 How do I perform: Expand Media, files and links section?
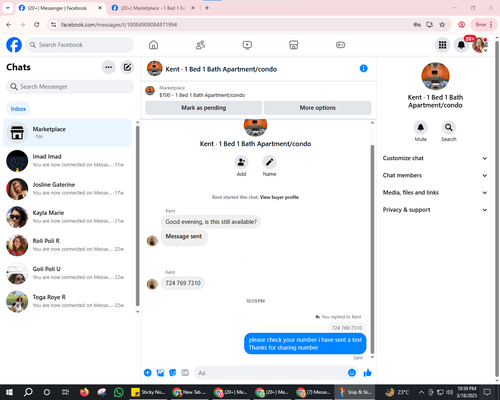435,192
